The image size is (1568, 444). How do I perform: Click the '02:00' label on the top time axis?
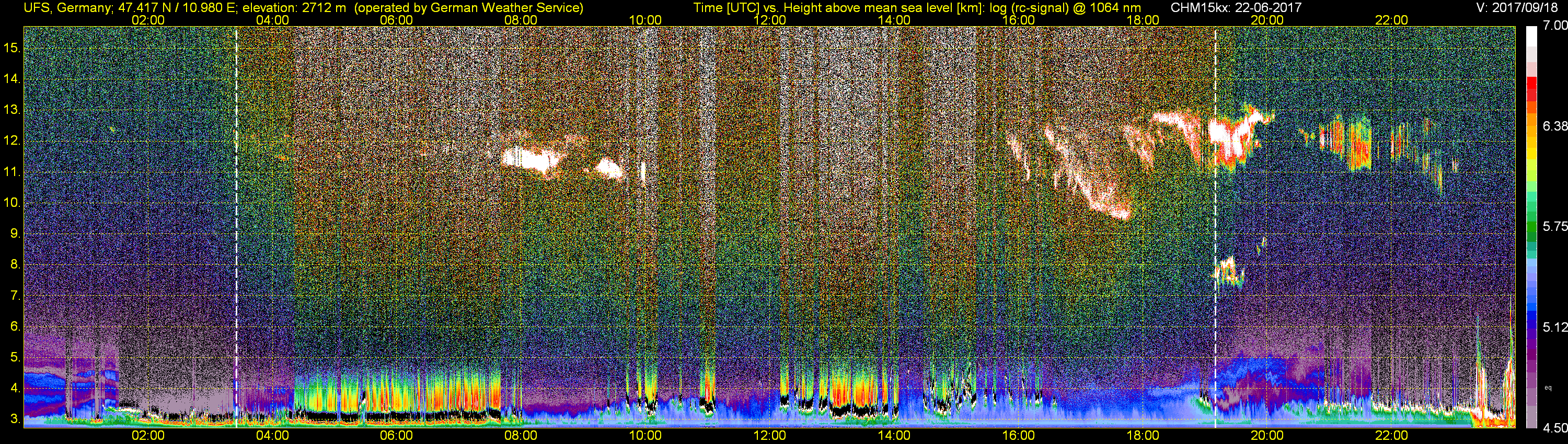[148, 20]
